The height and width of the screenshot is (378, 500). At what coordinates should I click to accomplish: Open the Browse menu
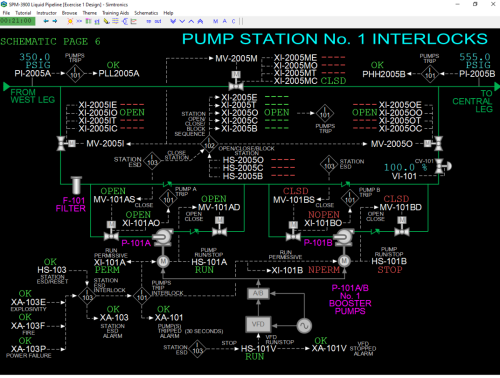coord(69,13)
